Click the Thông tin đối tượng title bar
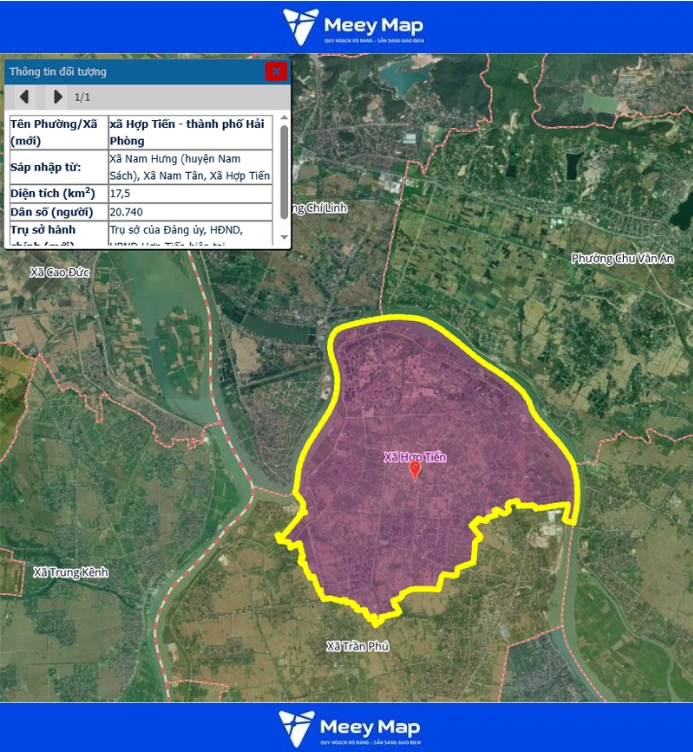Image resolution: width=693 pixels, height=752 pixels. pyautogui.click(x=130, y=71)
